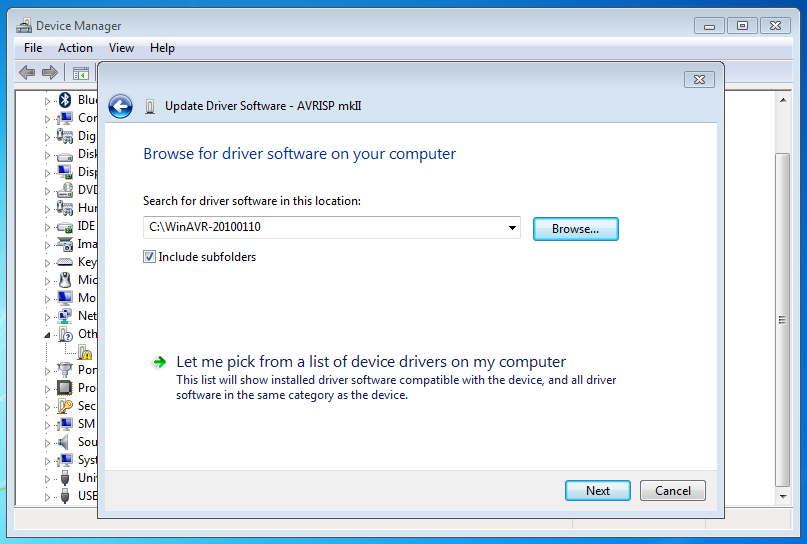Viewport: 807px width, 544px height.
Task: Select the Processors chip icon
Action: tap(65, 388)
